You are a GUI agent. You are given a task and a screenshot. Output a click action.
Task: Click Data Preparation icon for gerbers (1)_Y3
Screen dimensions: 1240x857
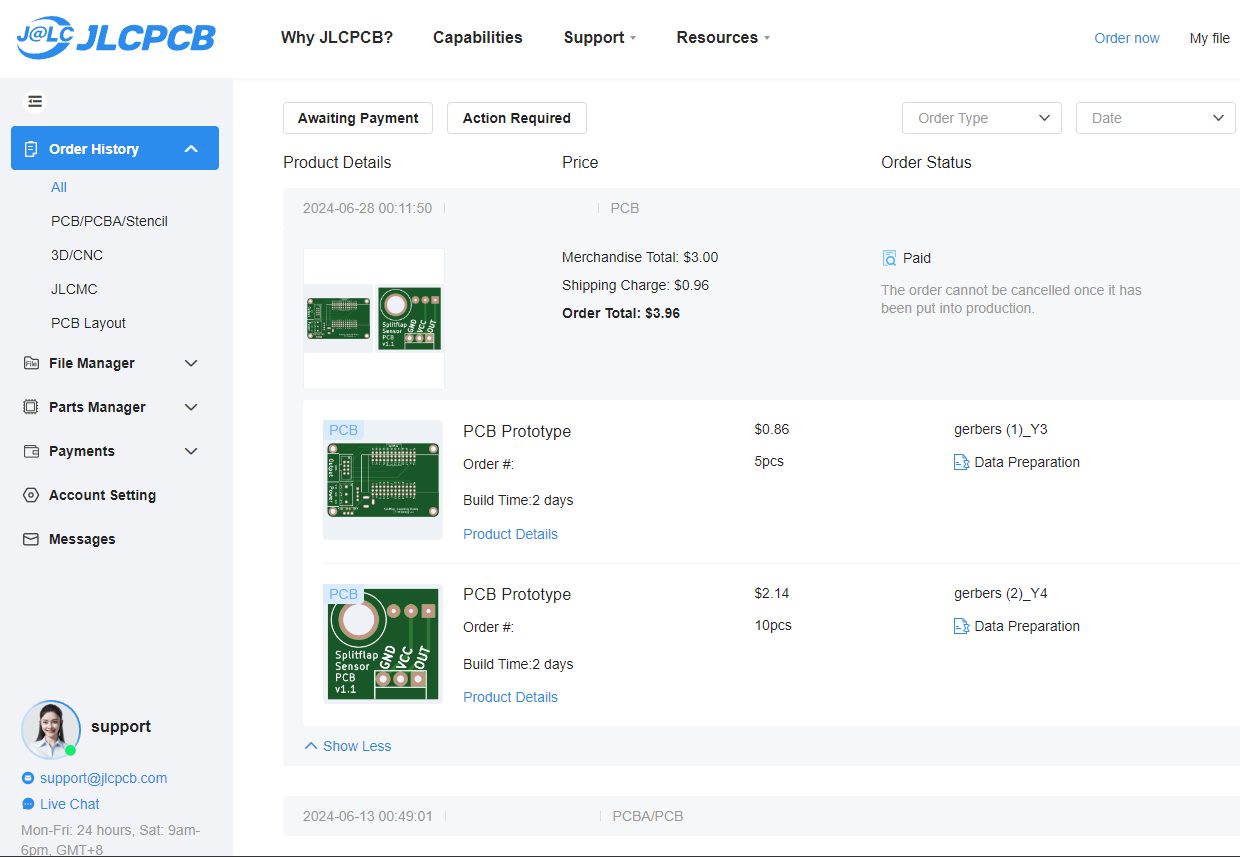click(961, 462)
